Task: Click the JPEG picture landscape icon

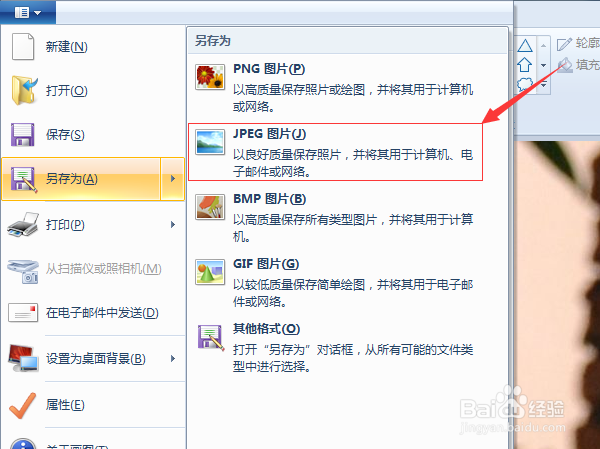Action: (x=210, y=142)
